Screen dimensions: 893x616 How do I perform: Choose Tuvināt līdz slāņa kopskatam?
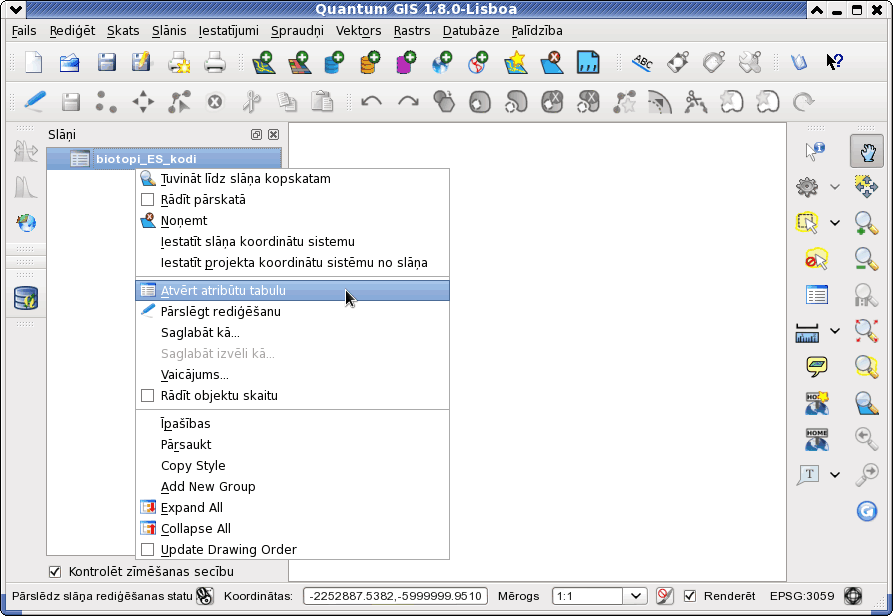[292, 179]
